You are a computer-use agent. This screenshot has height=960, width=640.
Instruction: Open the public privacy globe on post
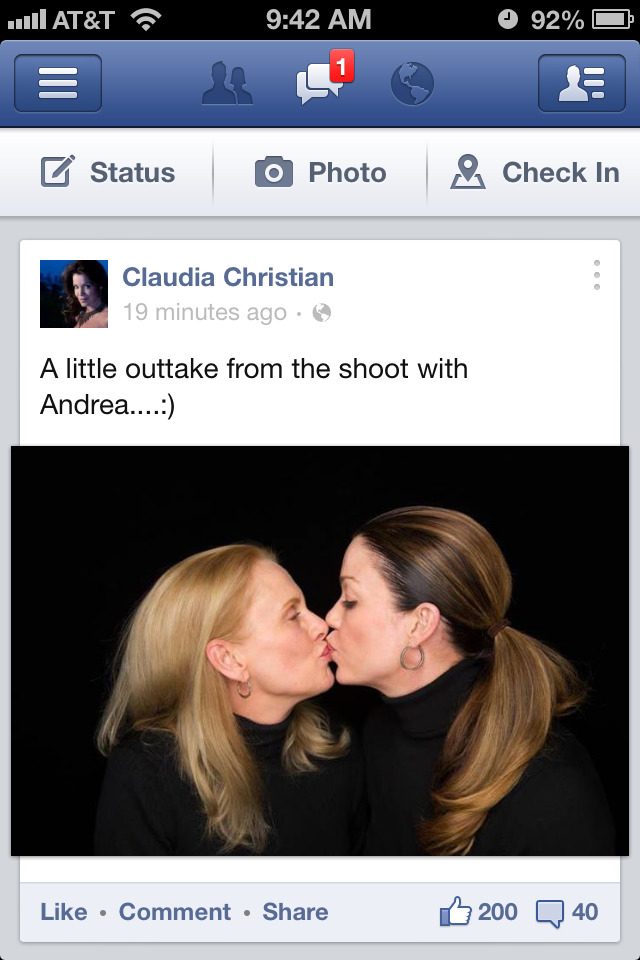(x=322, y=313)
